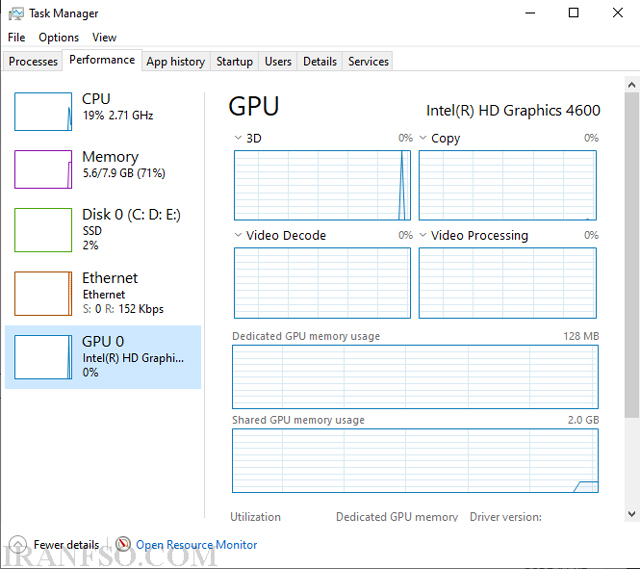
Task: Click the vertical scrollbar thumb
Action: [x=631, y=255]
